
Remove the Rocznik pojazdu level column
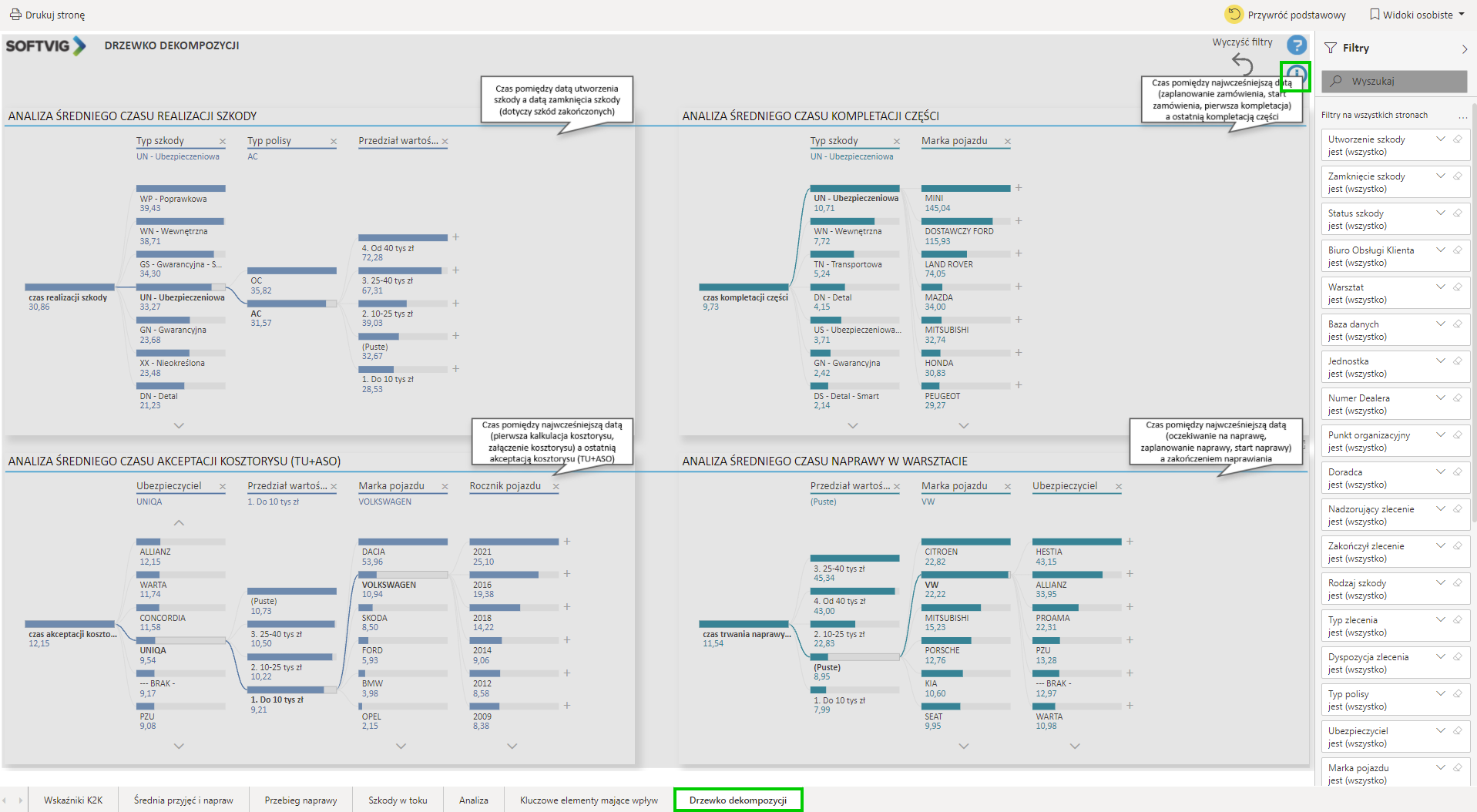click(556, 487)
